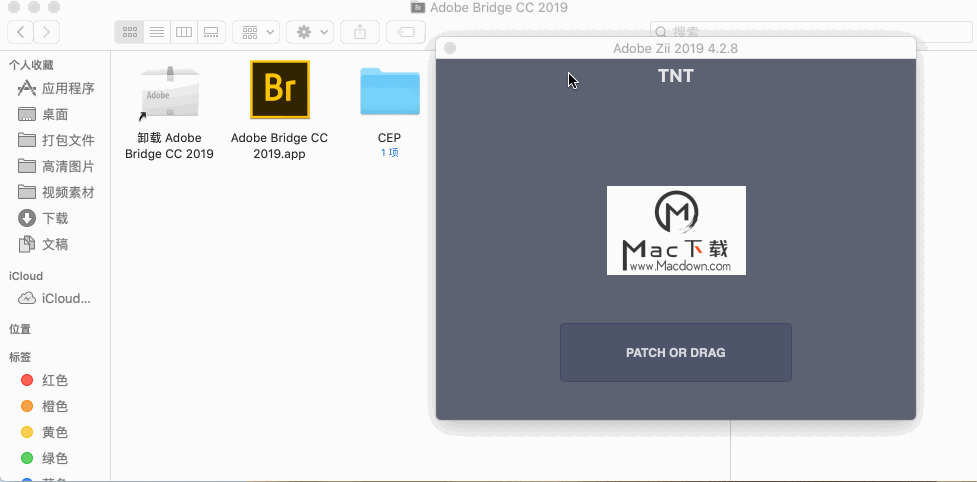Click the Adobe Bridge CC 2019.app file name
Viewport: 977px width, 482px height.
click(x=279, y=145)
